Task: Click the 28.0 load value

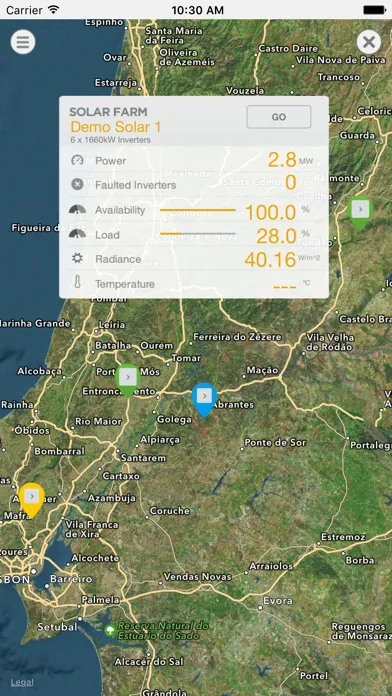Action: (276, 237)
